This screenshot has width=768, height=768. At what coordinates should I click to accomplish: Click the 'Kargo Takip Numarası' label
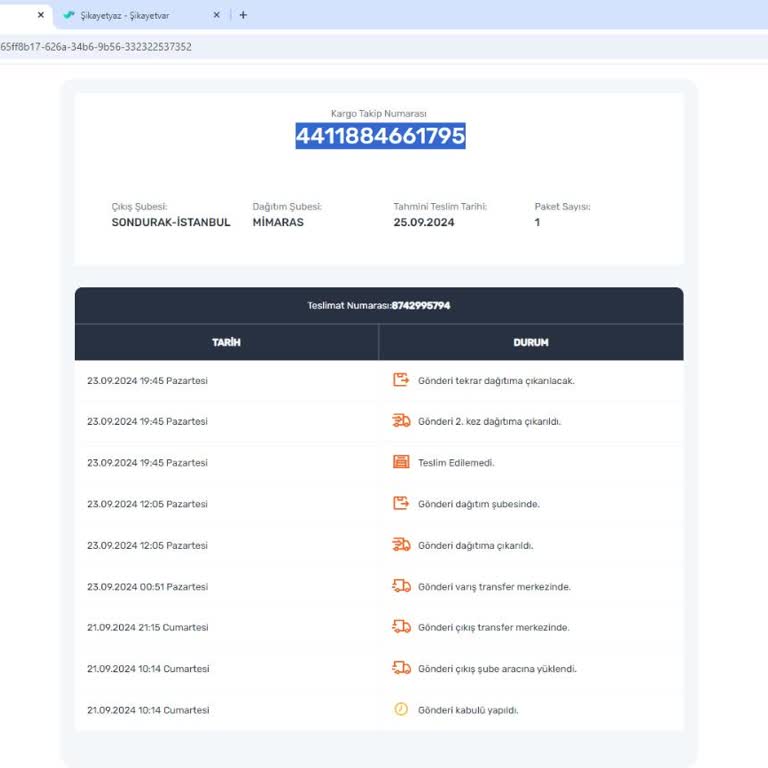coord(379,114)
